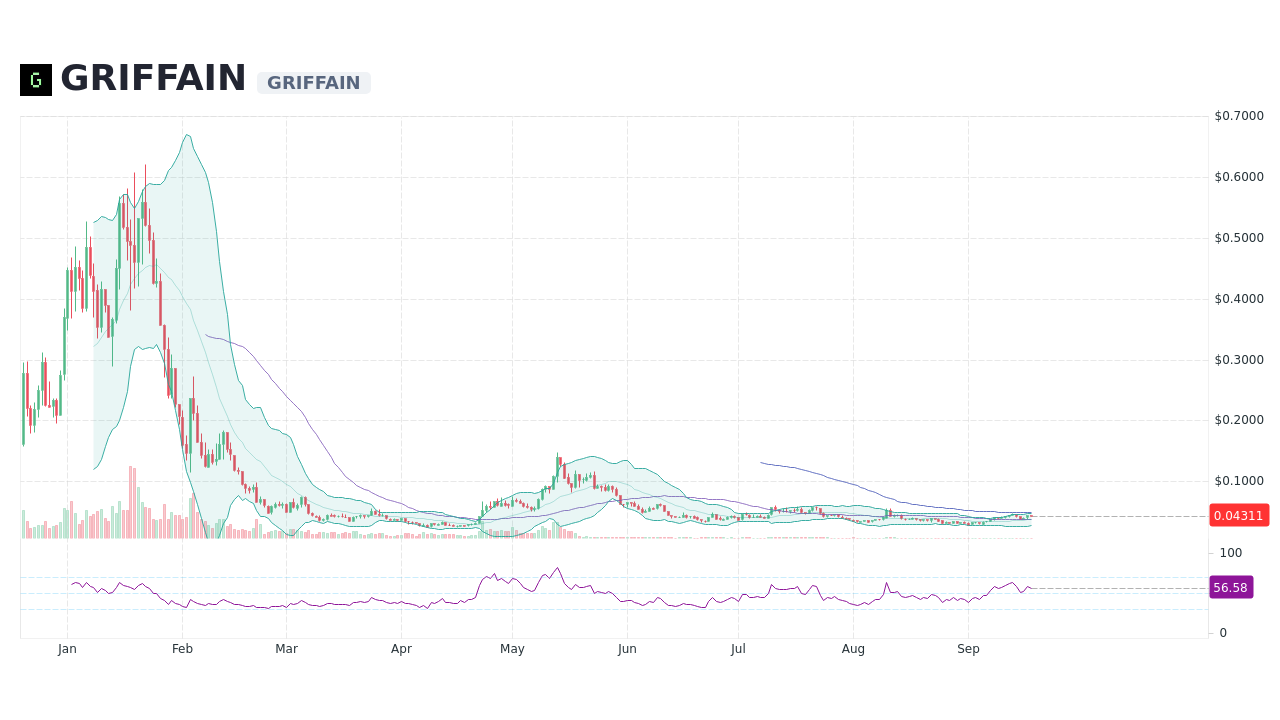Select the purple 56.58 RSI value label
This screenshot has width=1280, height=720.
1230,587
